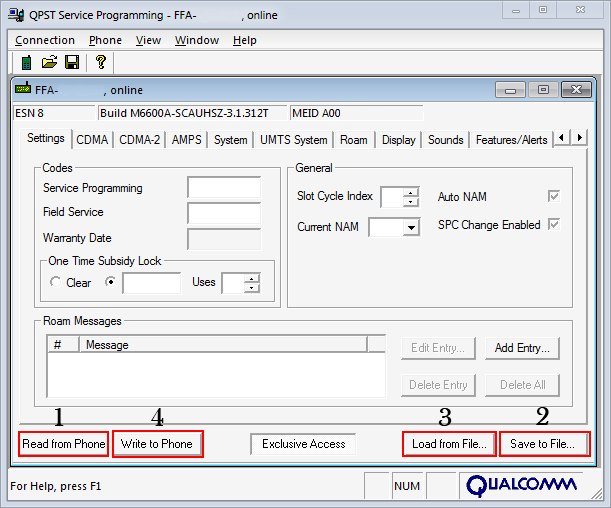Switch to the Roam tab

353,140
